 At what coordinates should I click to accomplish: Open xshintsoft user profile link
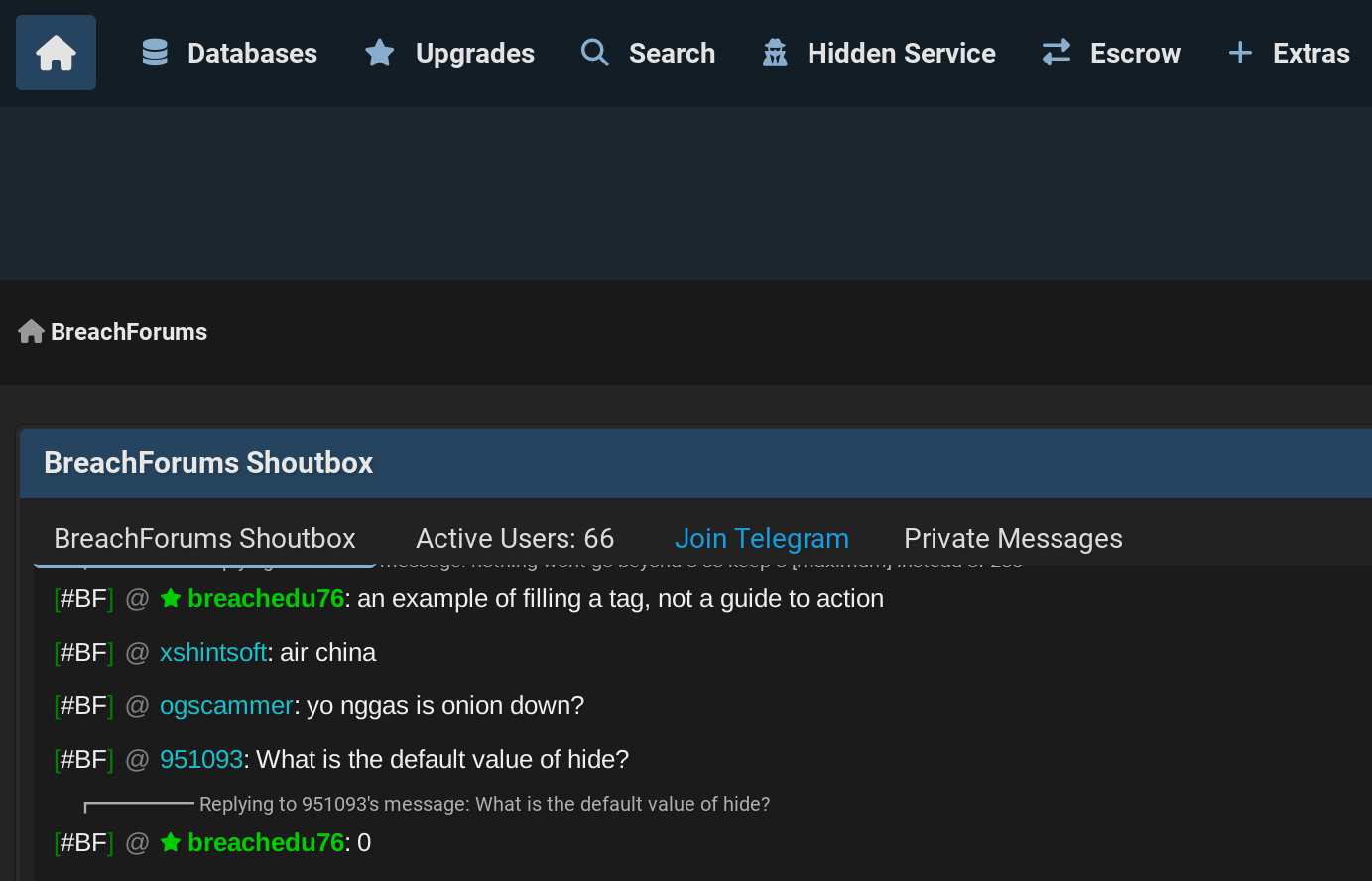[212, 652]
